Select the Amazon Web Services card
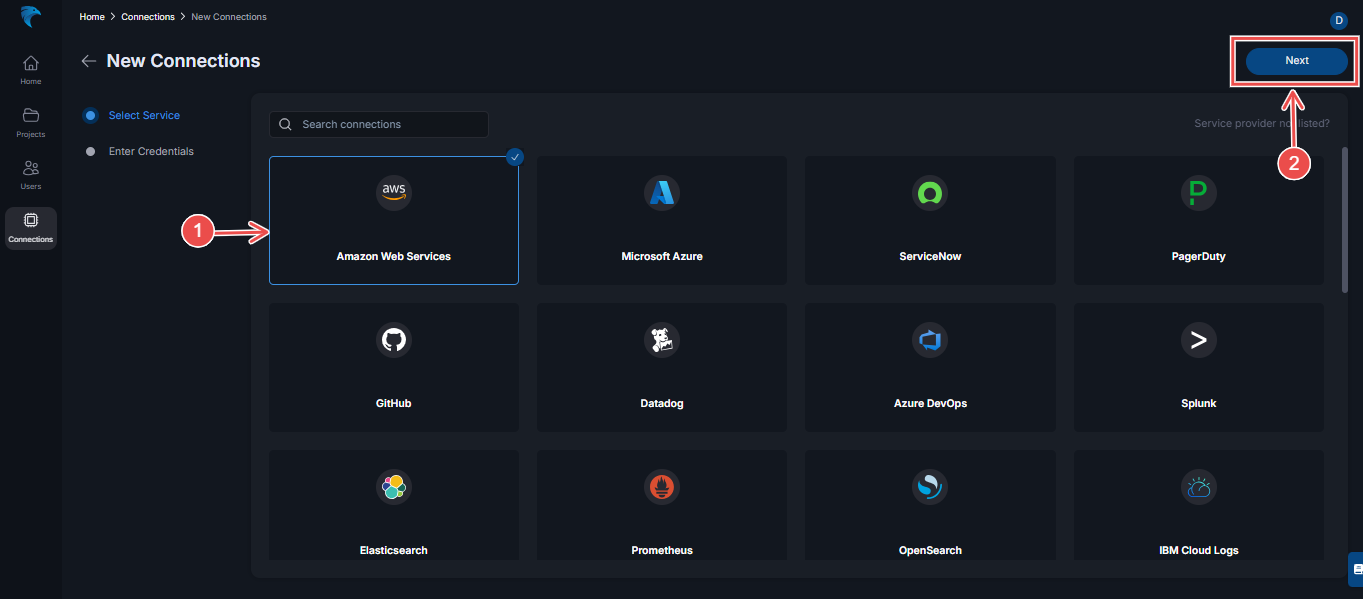The width and height of the screenshot is (1363, 599). (x=393, y=221)
